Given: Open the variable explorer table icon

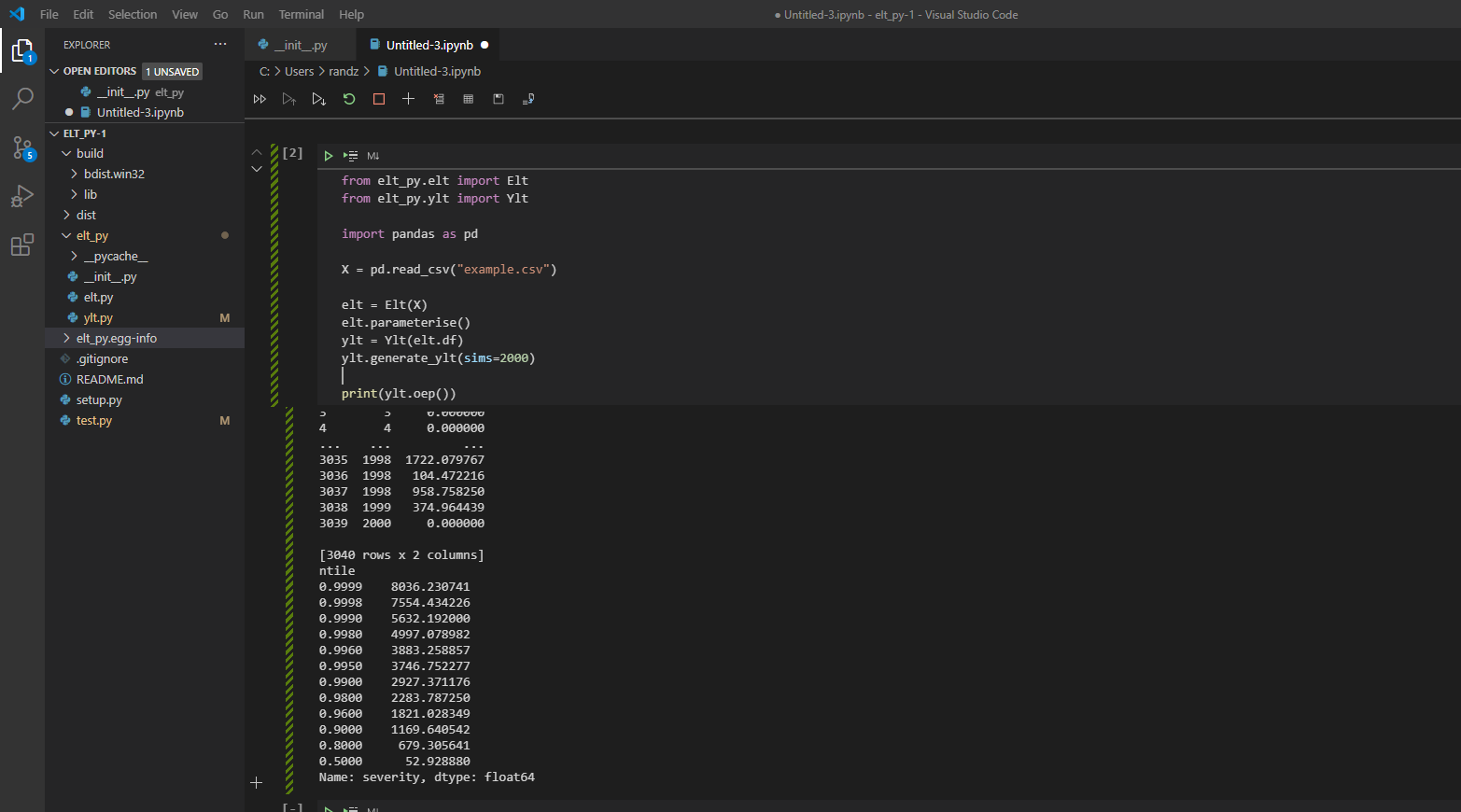Looking at the screenshot, I should [469, 99].
